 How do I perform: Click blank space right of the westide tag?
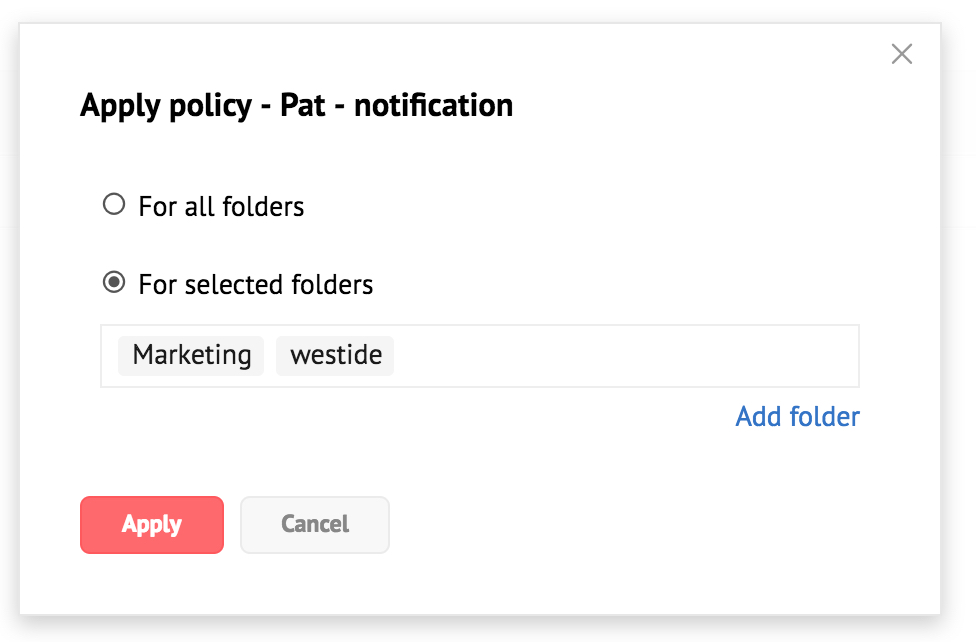pyautogui.click(x=620, y=356)
